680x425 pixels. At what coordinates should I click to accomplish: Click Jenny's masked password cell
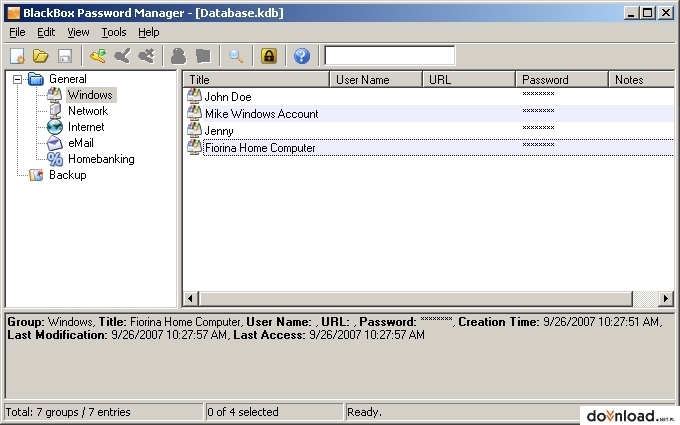[x=538, y=128]
